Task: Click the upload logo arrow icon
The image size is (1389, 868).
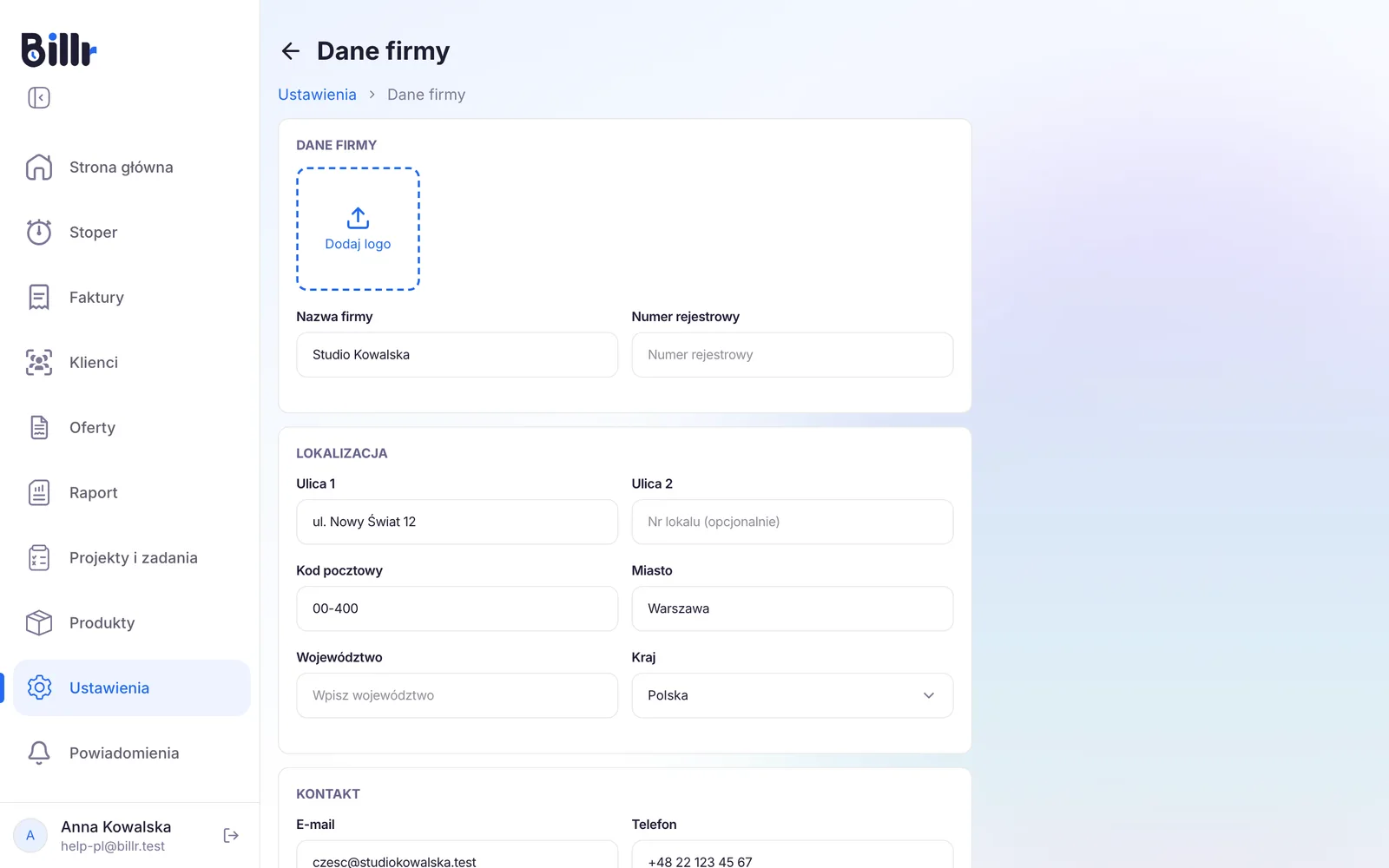Action: pos(358,218)
